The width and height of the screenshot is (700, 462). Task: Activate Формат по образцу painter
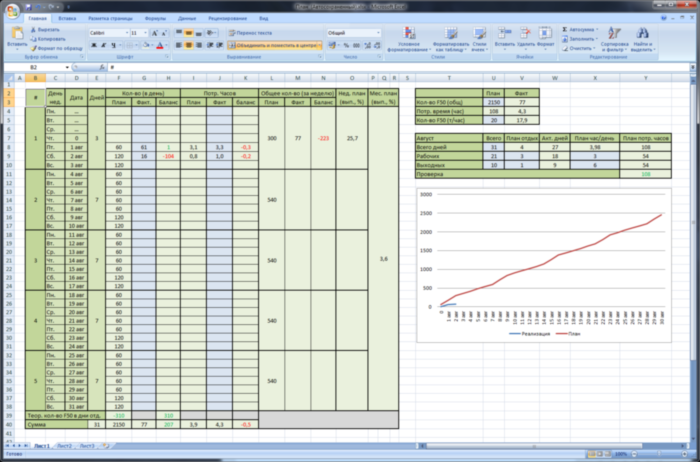56,48
